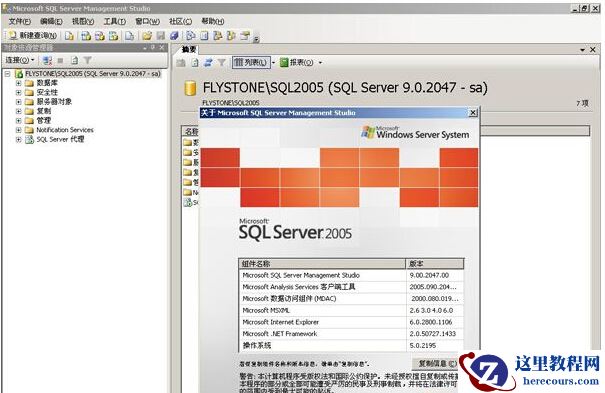Select the 安全性 tree item

point(47,92)
